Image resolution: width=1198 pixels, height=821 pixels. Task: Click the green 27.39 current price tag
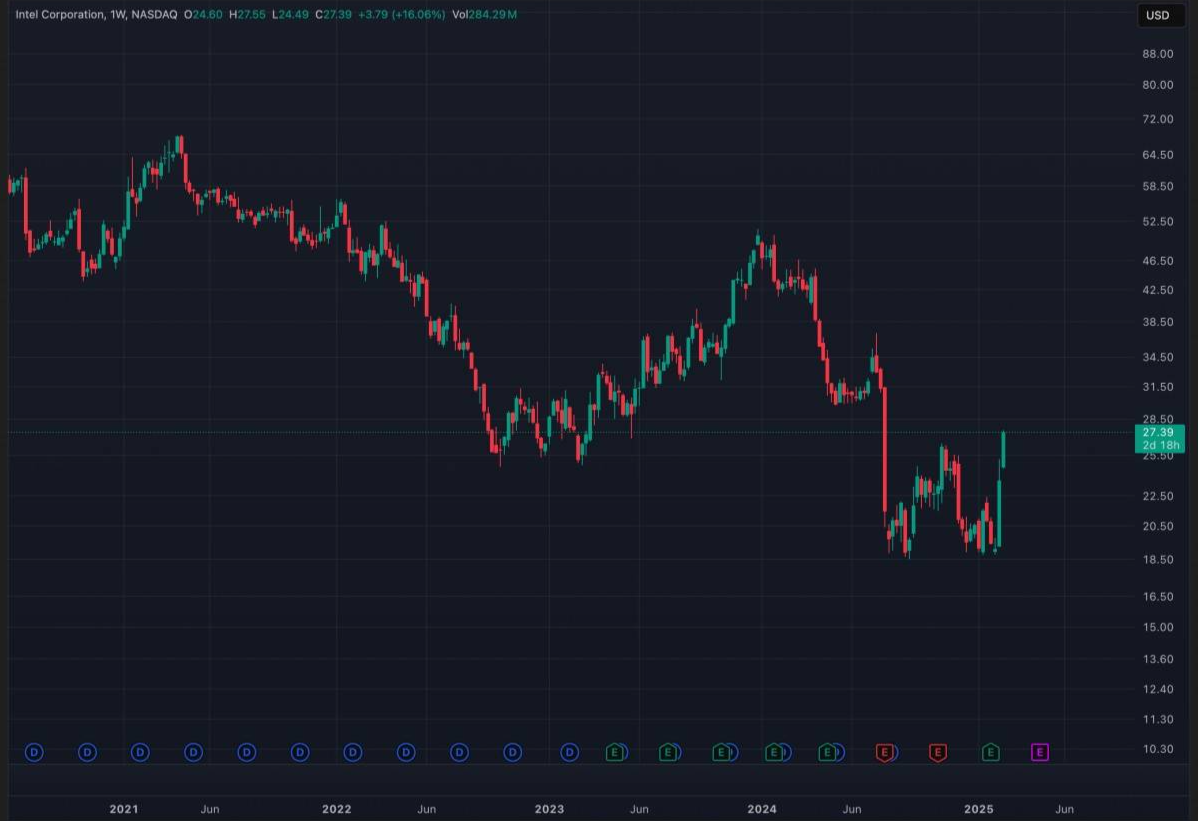(1158, 432)
